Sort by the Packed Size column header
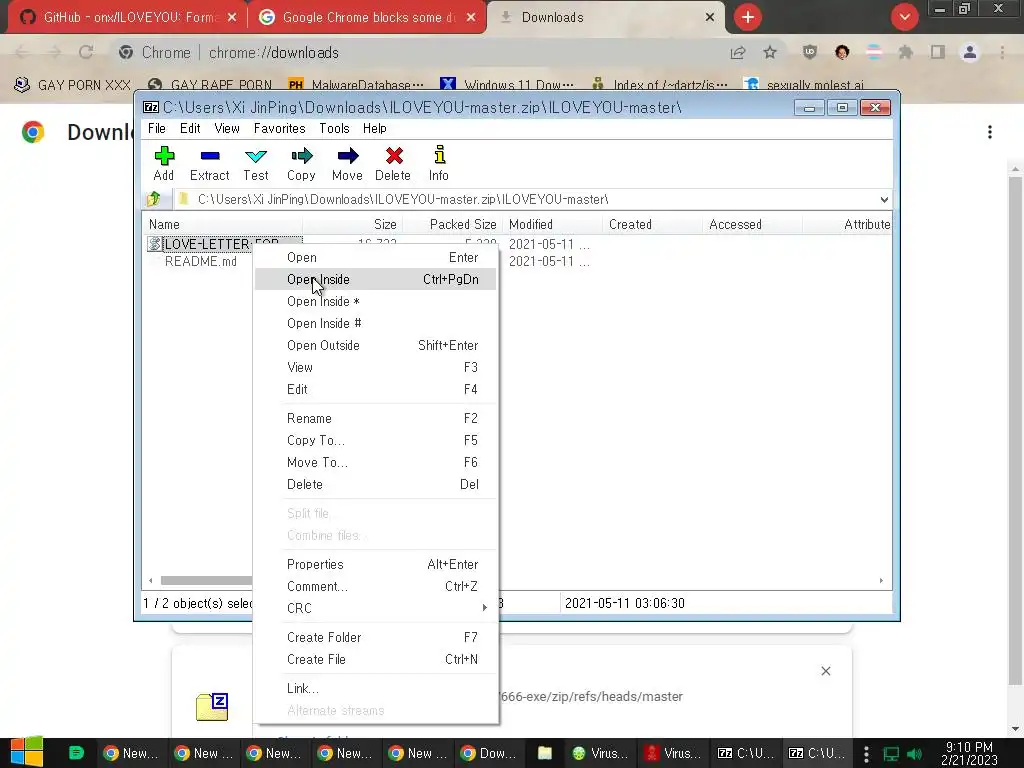The image size is (1024, 768). point(453,224)
